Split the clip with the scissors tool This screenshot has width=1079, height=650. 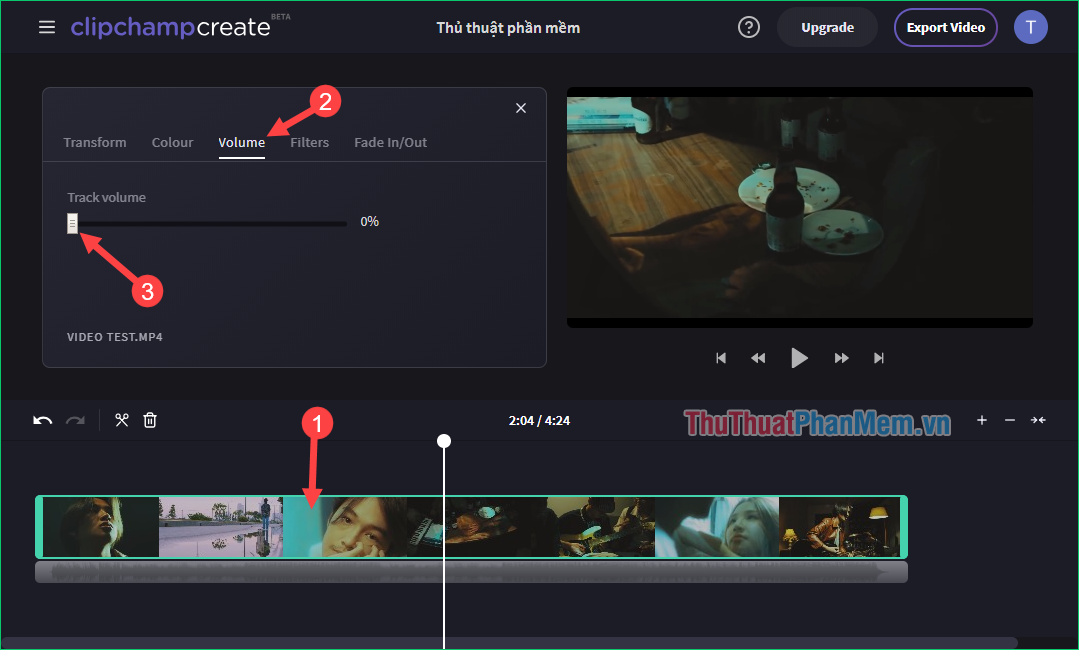tap(121, 420)
